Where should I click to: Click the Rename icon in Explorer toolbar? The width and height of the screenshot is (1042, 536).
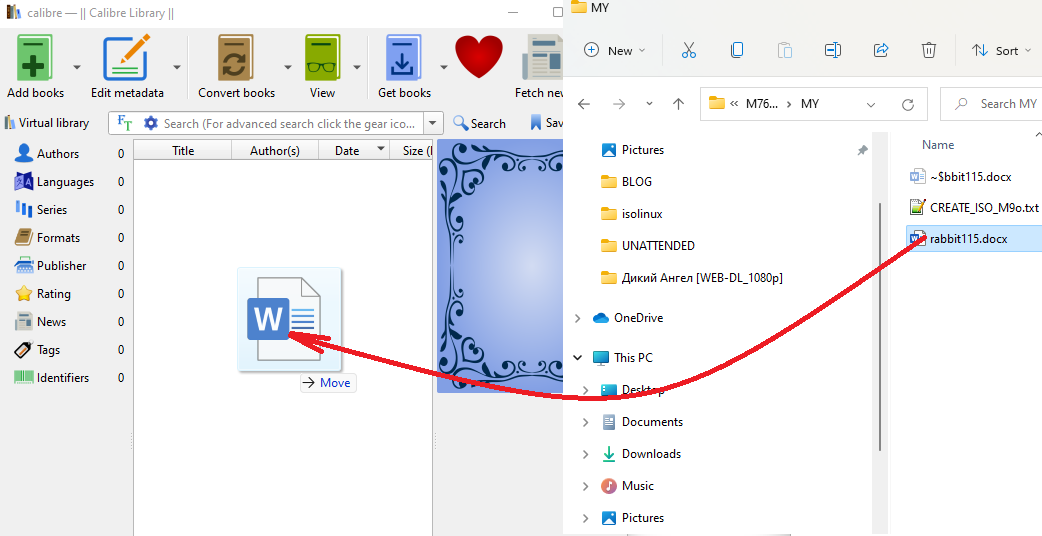click(833, 50)
